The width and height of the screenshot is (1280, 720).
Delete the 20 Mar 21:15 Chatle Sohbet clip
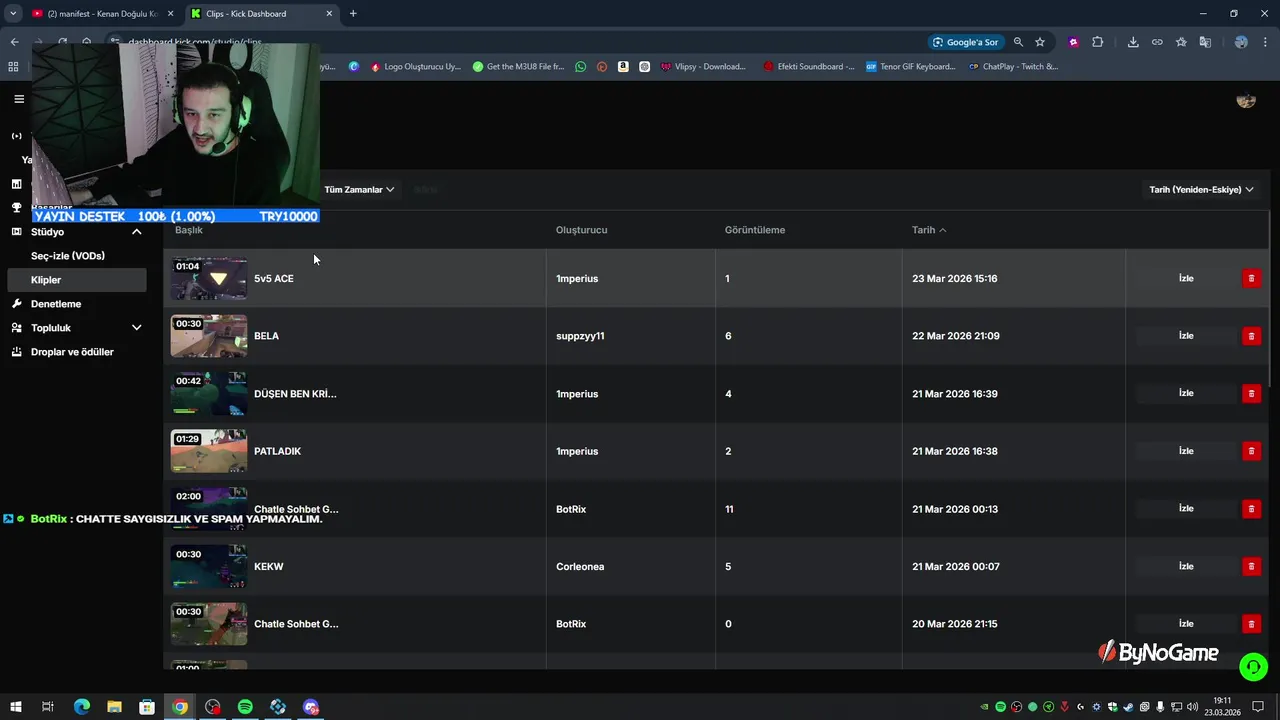coord(1251,624)
